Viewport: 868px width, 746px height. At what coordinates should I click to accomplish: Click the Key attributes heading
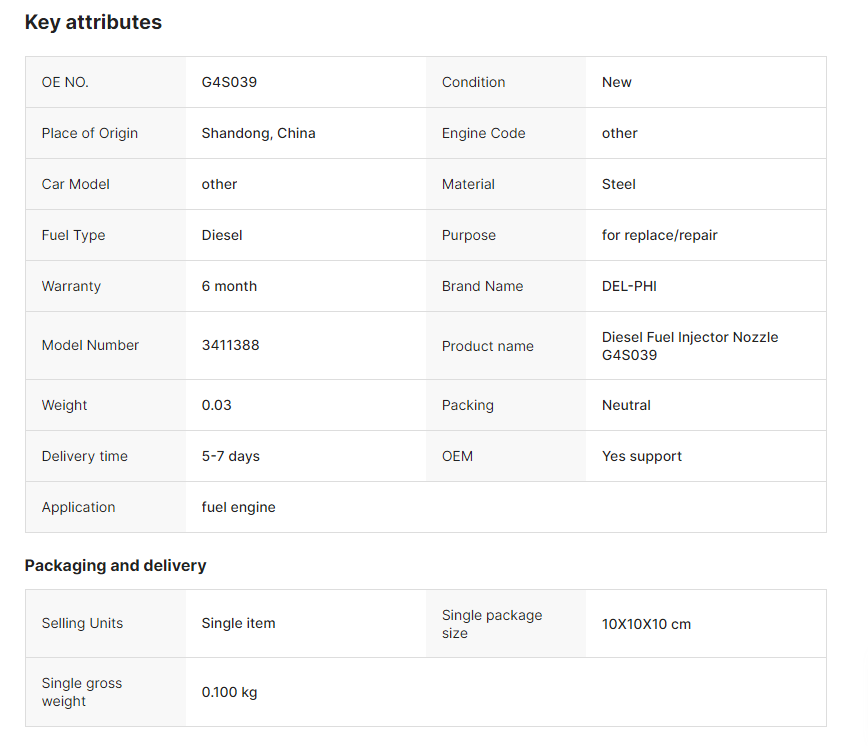93,23
